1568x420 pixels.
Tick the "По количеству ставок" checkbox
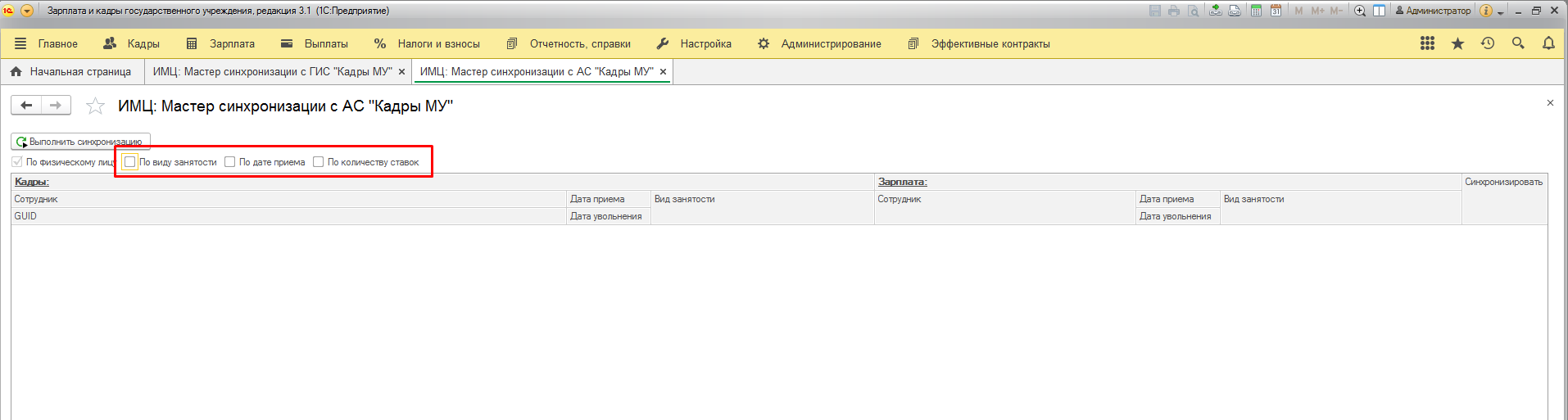tap(319, 162)
